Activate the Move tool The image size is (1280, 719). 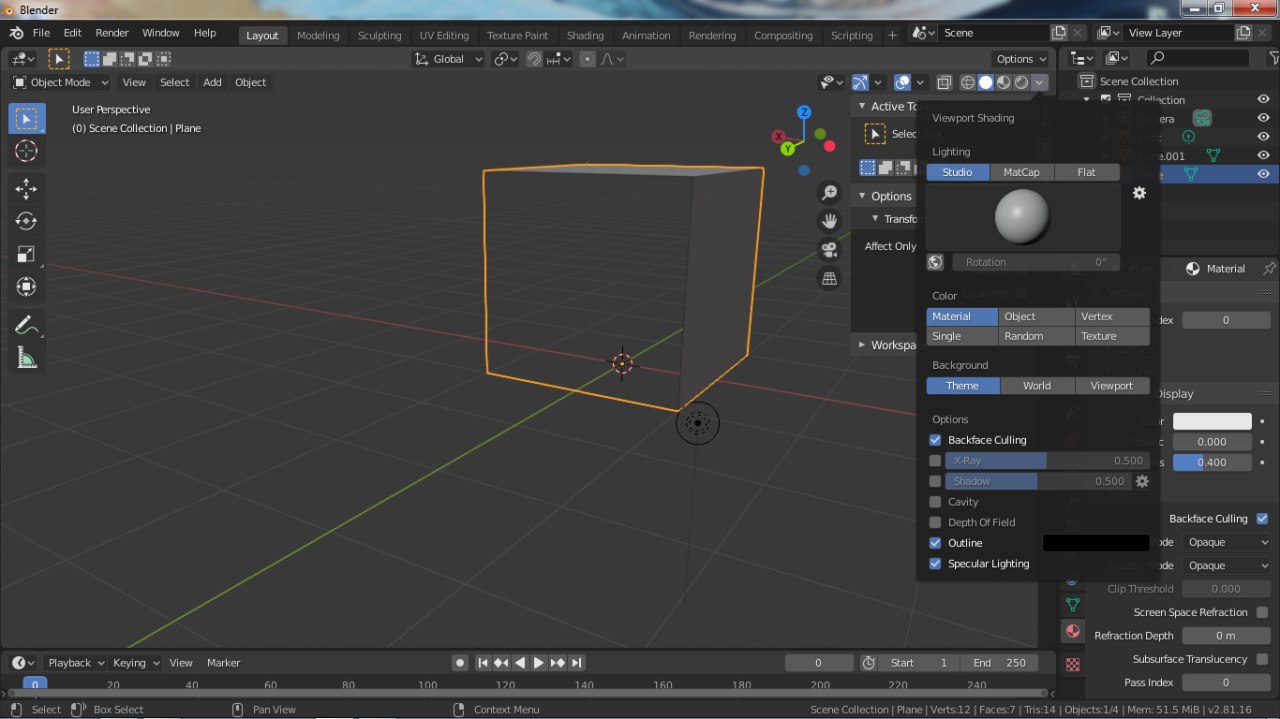[27, 189]
